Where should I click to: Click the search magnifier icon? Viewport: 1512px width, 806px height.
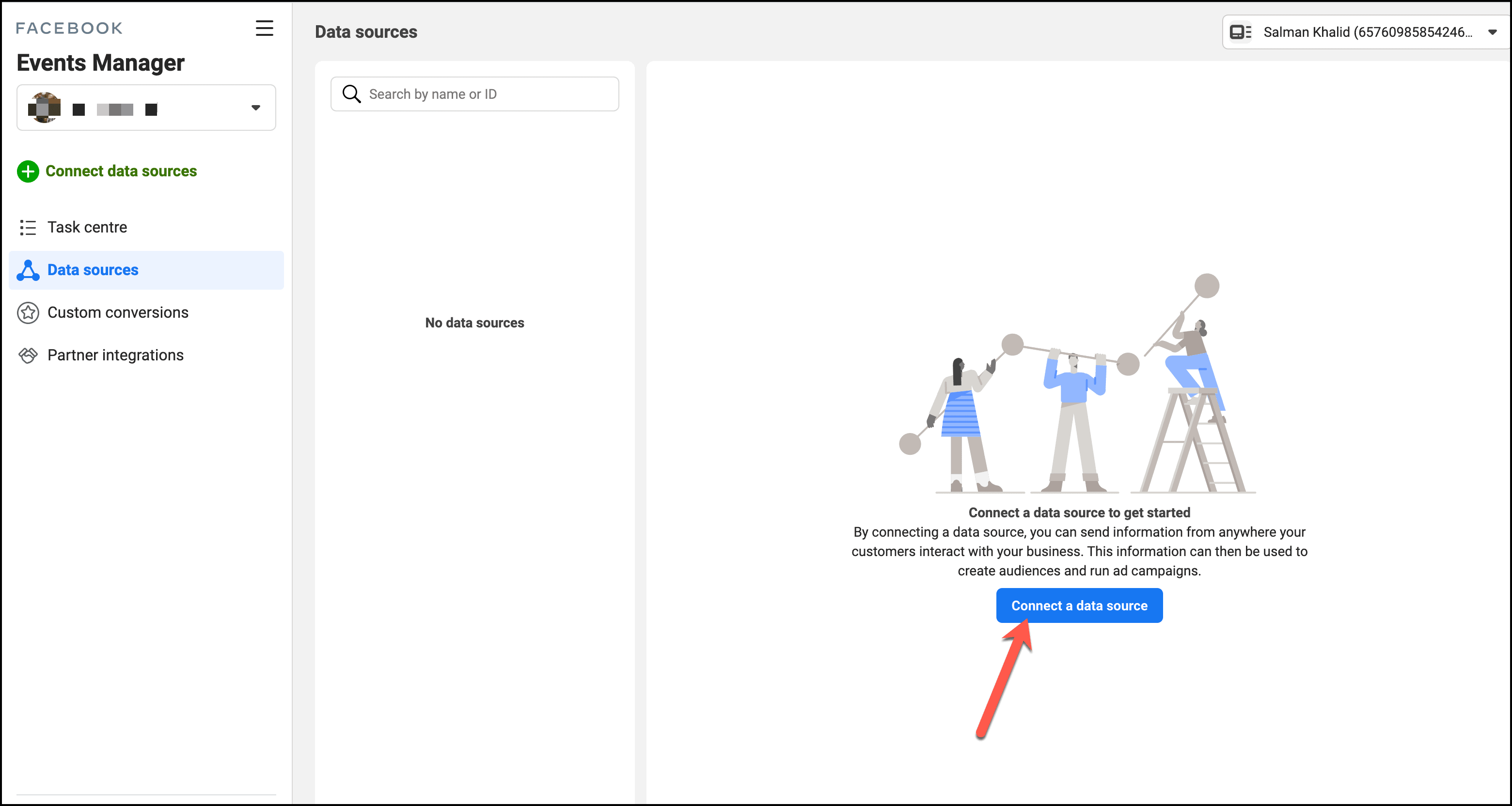tap(351, 94)
